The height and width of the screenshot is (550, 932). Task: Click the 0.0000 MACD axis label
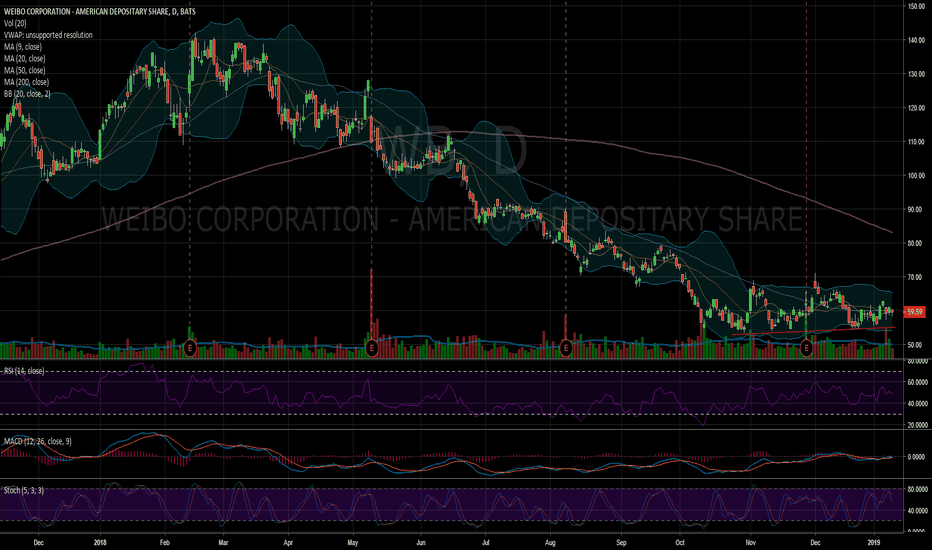[918, 457]
